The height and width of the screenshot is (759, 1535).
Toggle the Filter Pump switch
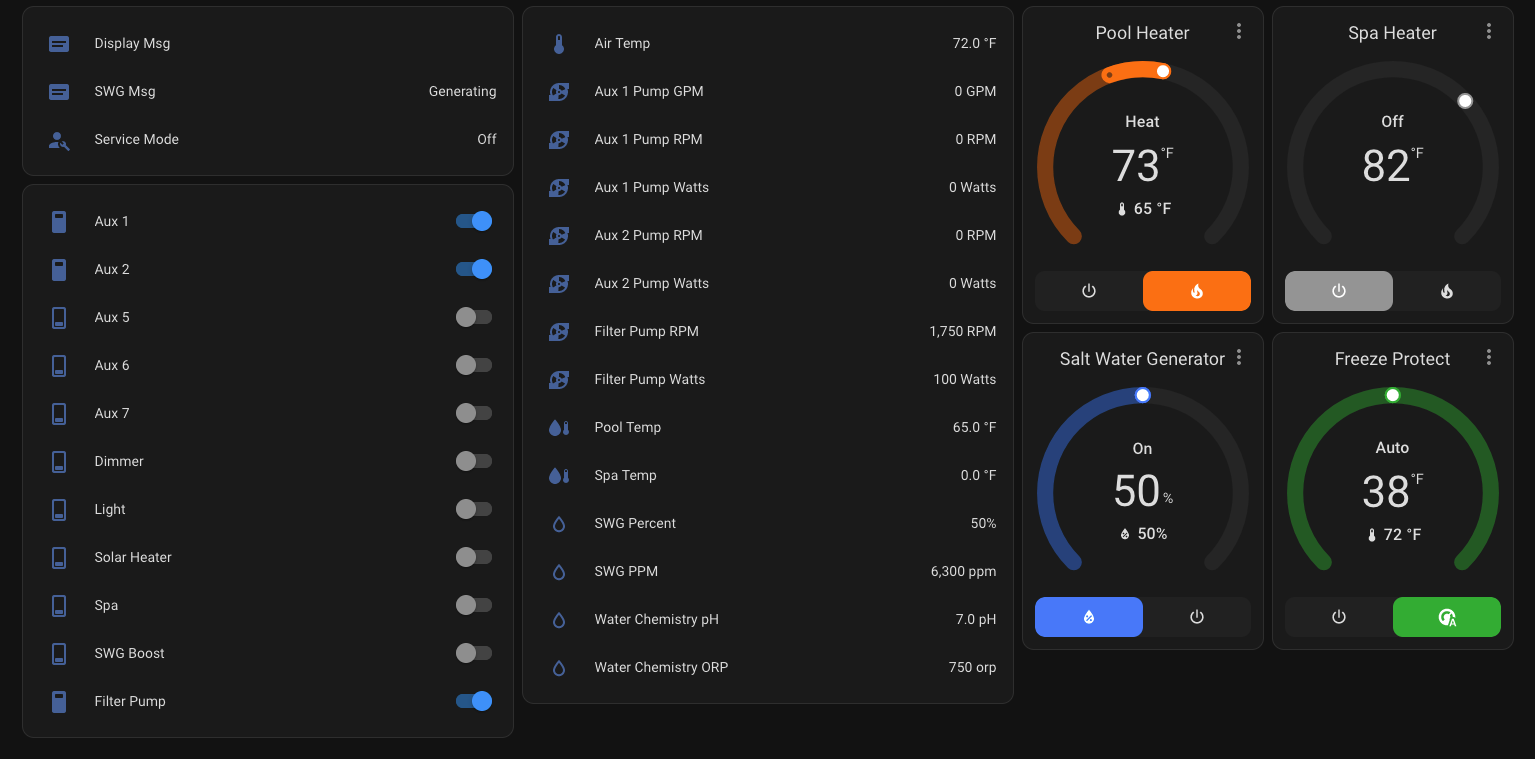coord(474,701)
